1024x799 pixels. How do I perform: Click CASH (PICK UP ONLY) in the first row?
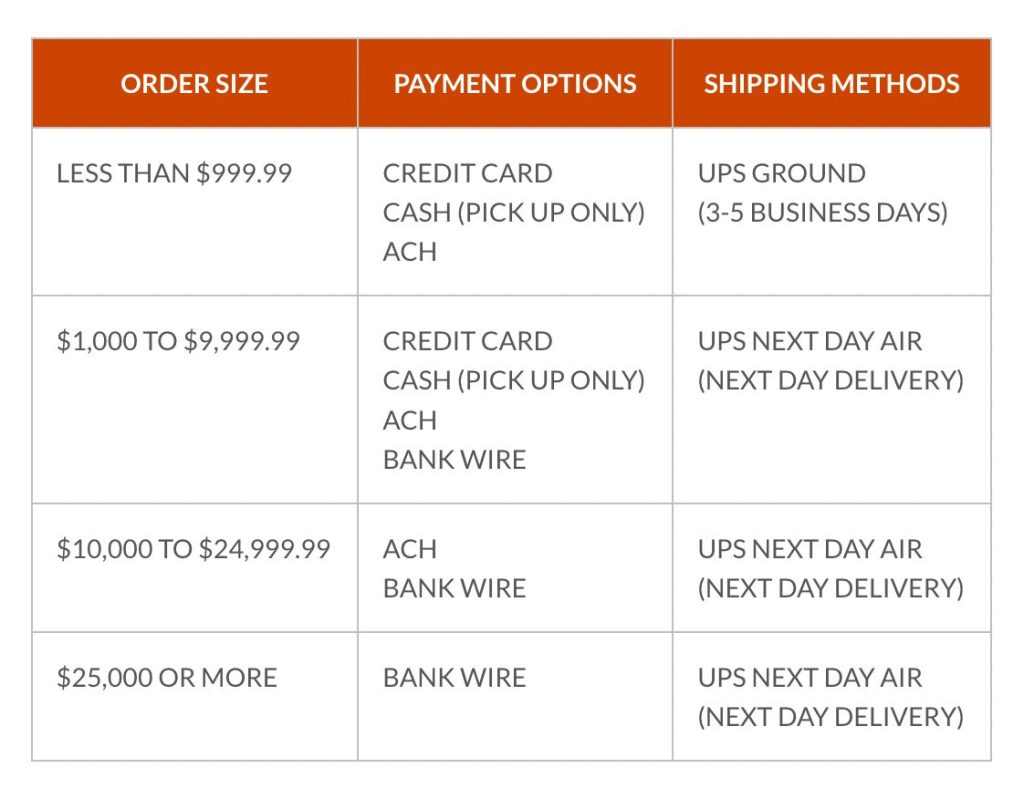click(514, 212)
